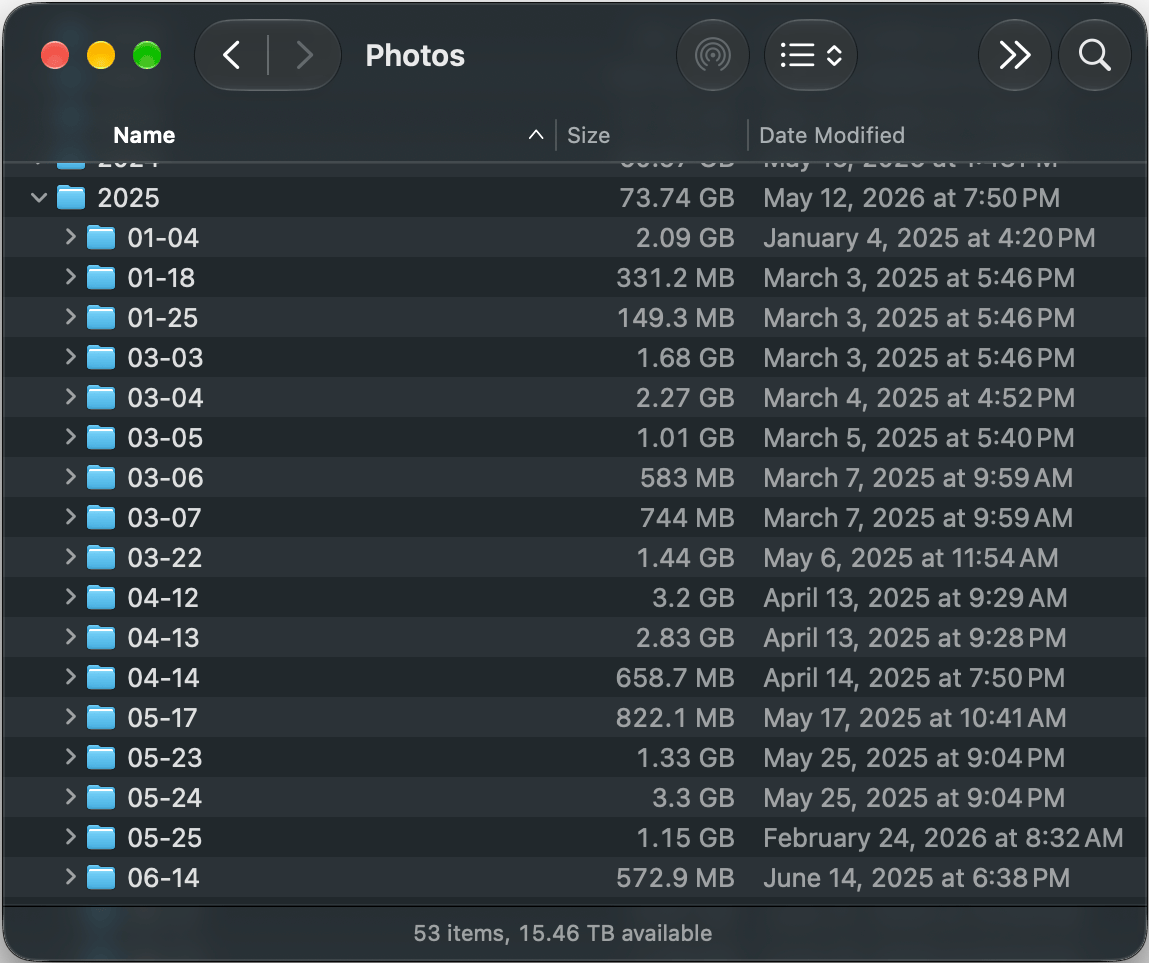The width and height of the screenshot is (1149, 963).
Task: Select the 05-17 folder icon
Action: click(x=101, y=717)
